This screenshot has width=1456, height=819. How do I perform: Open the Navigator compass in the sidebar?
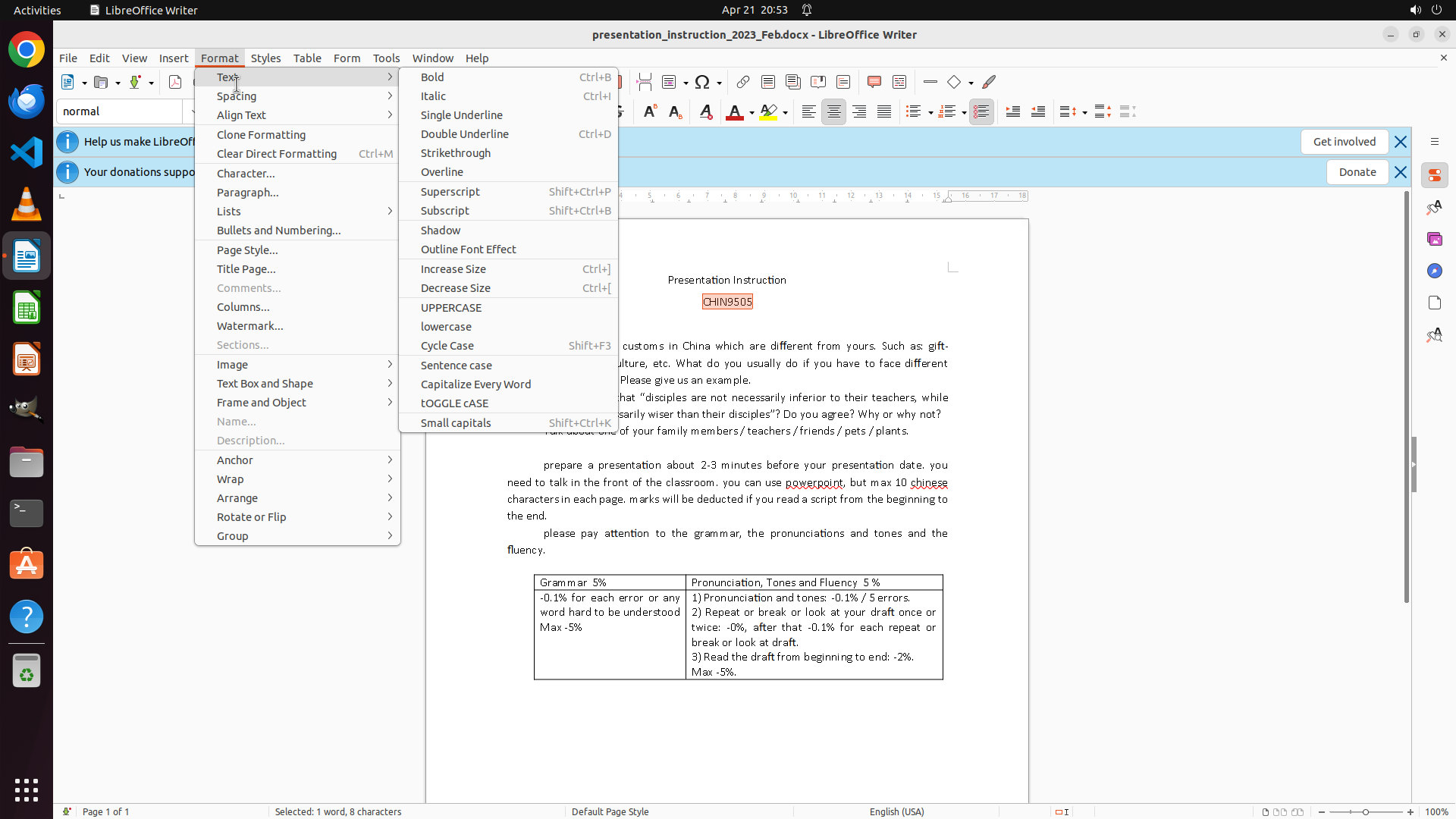tap(1435, 271)
